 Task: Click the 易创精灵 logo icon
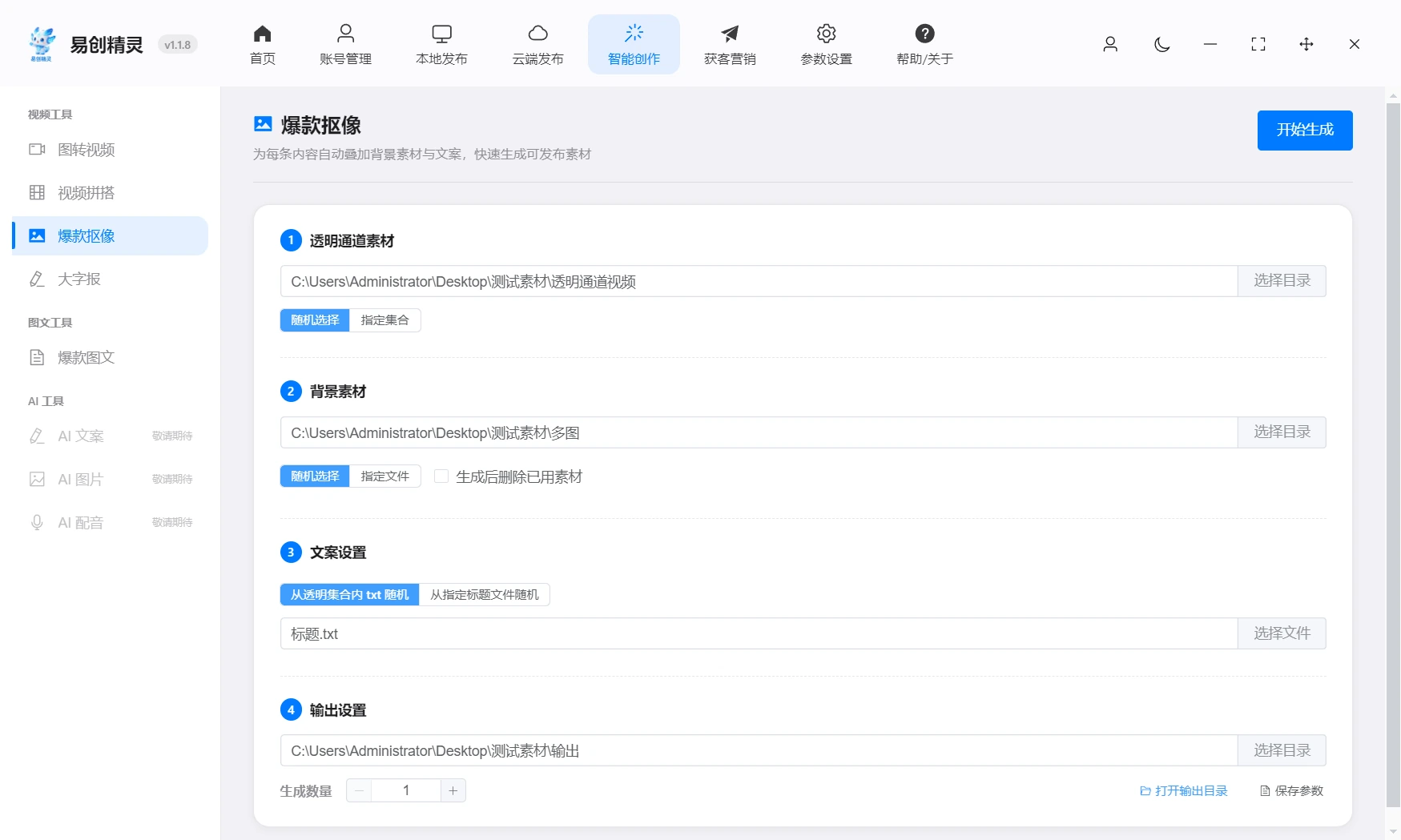[42, 44]
